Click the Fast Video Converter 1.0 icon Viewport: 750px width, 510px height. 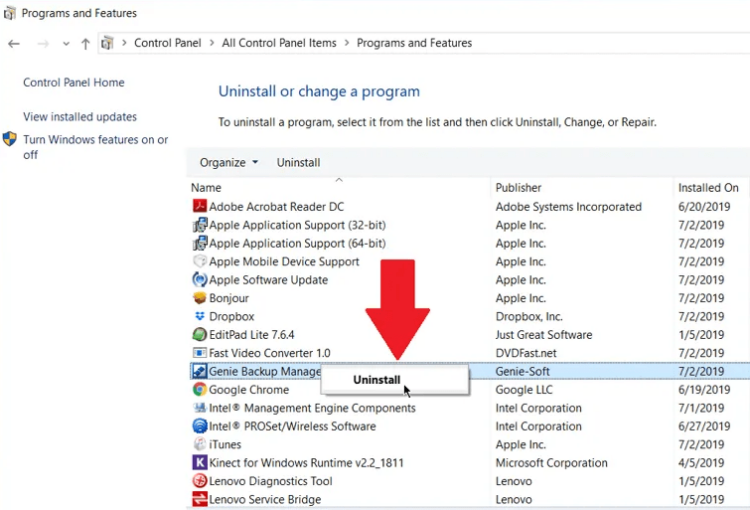[199, 353]
